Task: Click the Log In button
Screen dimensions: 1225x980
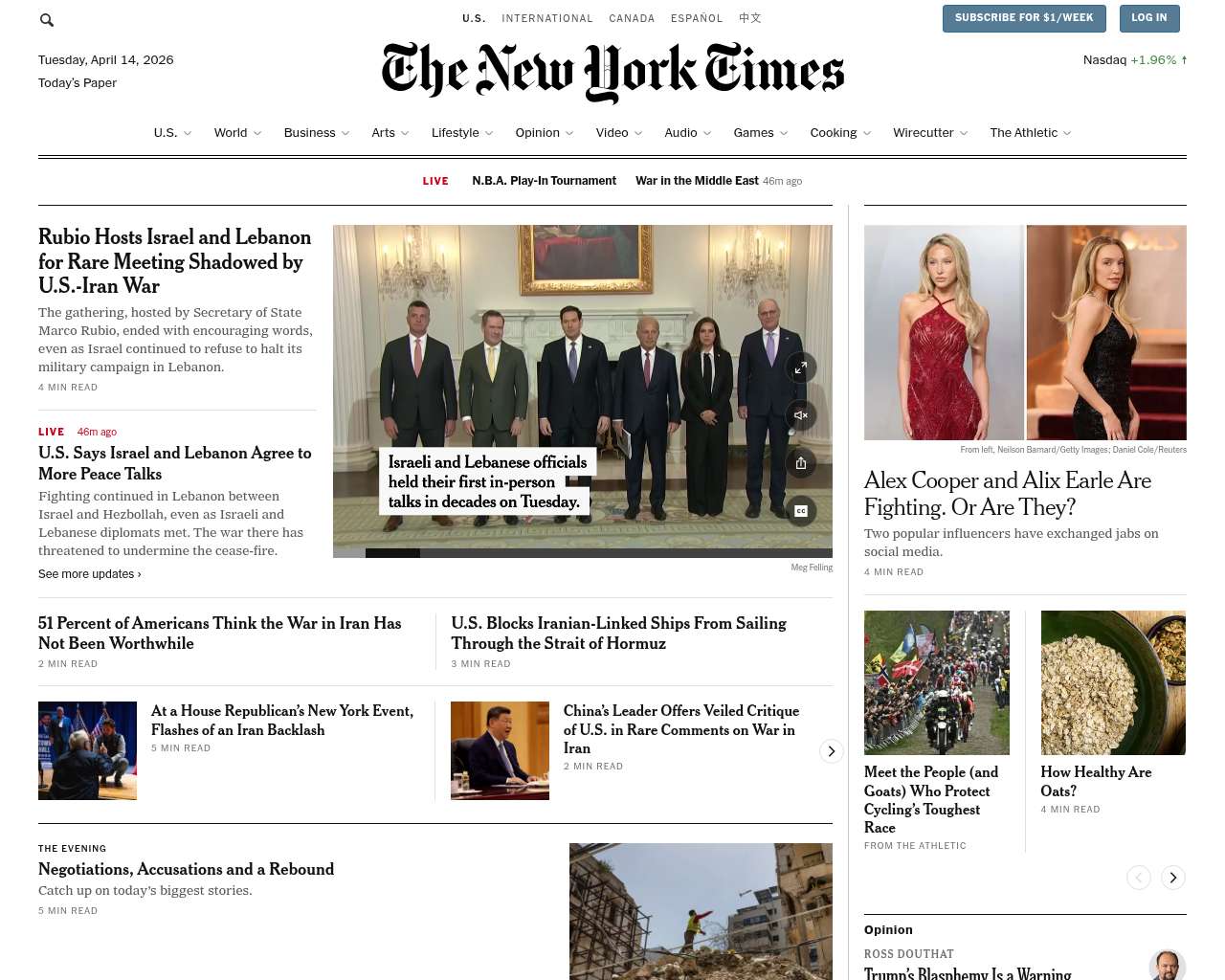Action: tap(1149, 18)
